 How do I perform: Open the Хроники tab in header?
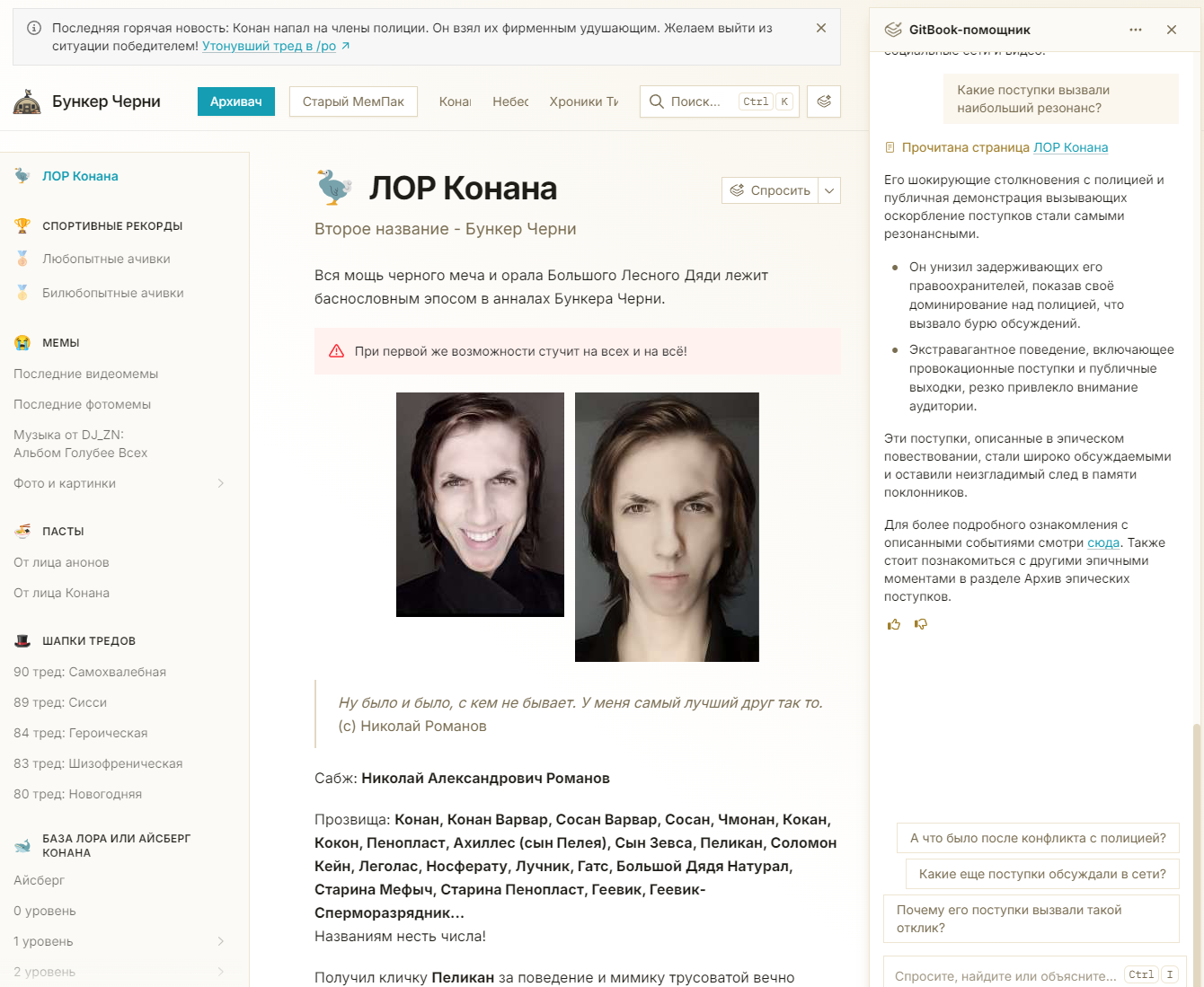[584, 101]
